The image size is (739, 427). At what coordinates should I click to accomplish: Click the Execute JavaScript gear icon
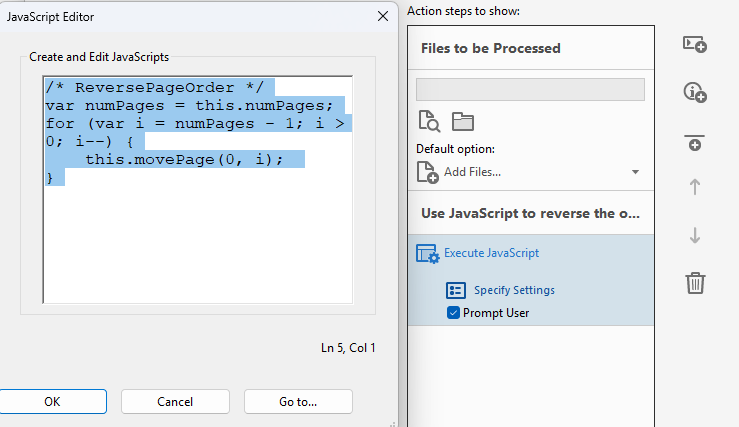point(427,254)
